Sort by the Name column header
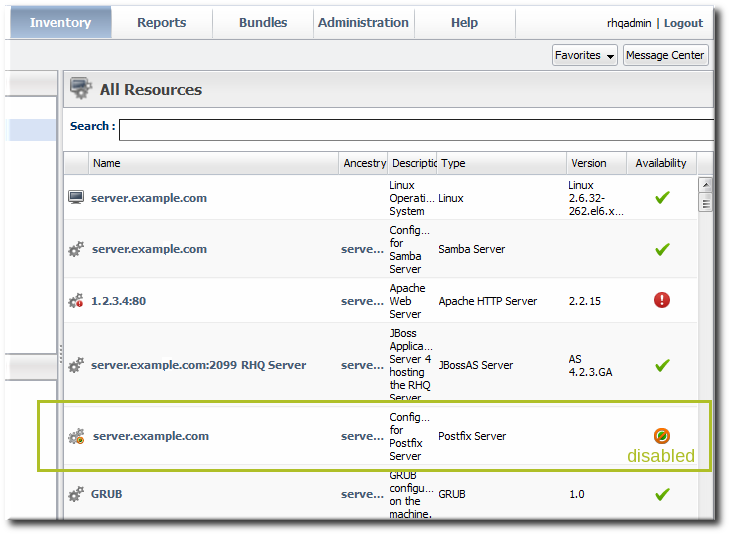730x535 pixels. pos(106,163)
